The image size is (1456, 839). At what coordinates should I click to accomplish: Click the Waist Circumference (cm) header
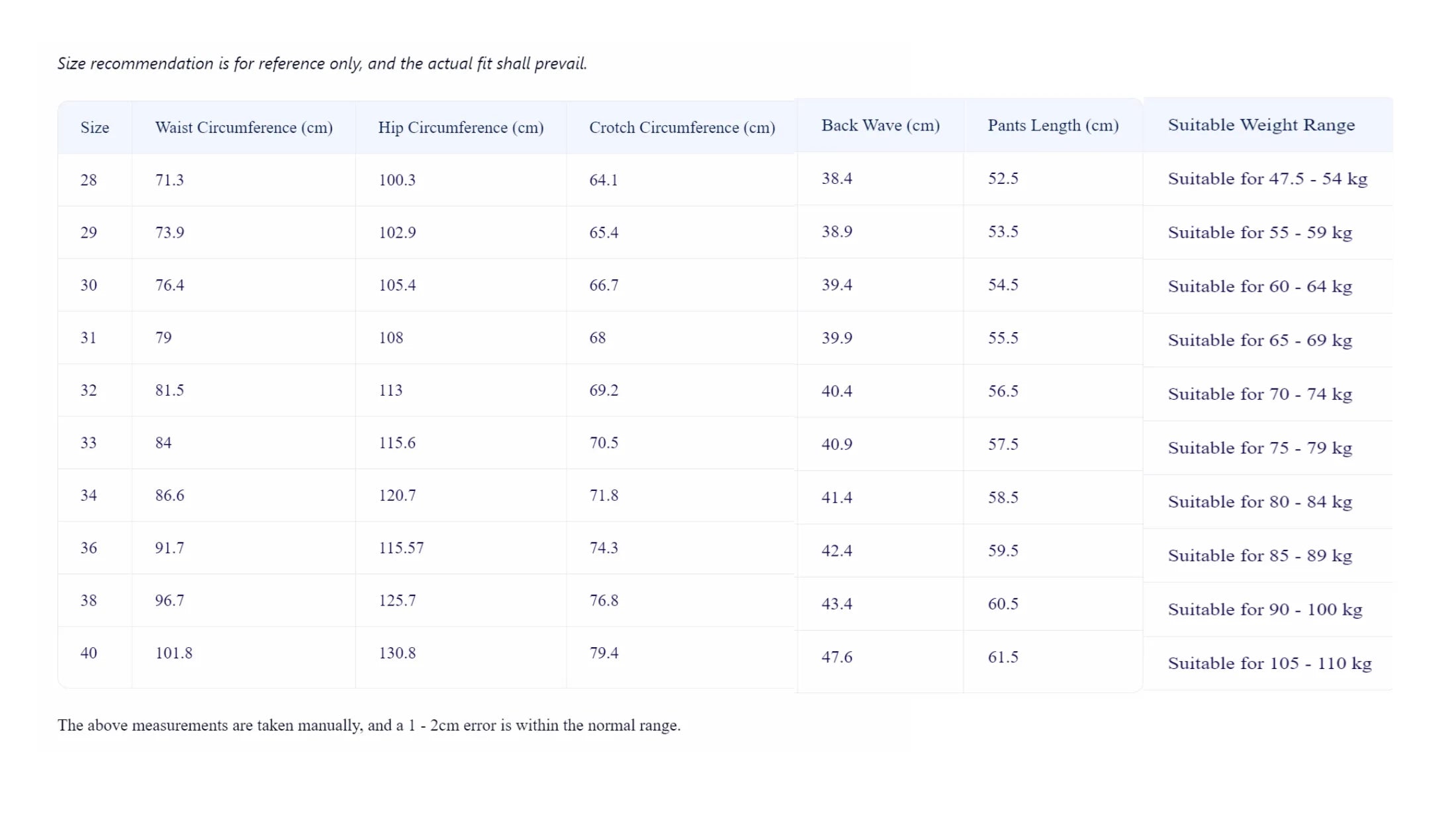click(x=244, y=128)
